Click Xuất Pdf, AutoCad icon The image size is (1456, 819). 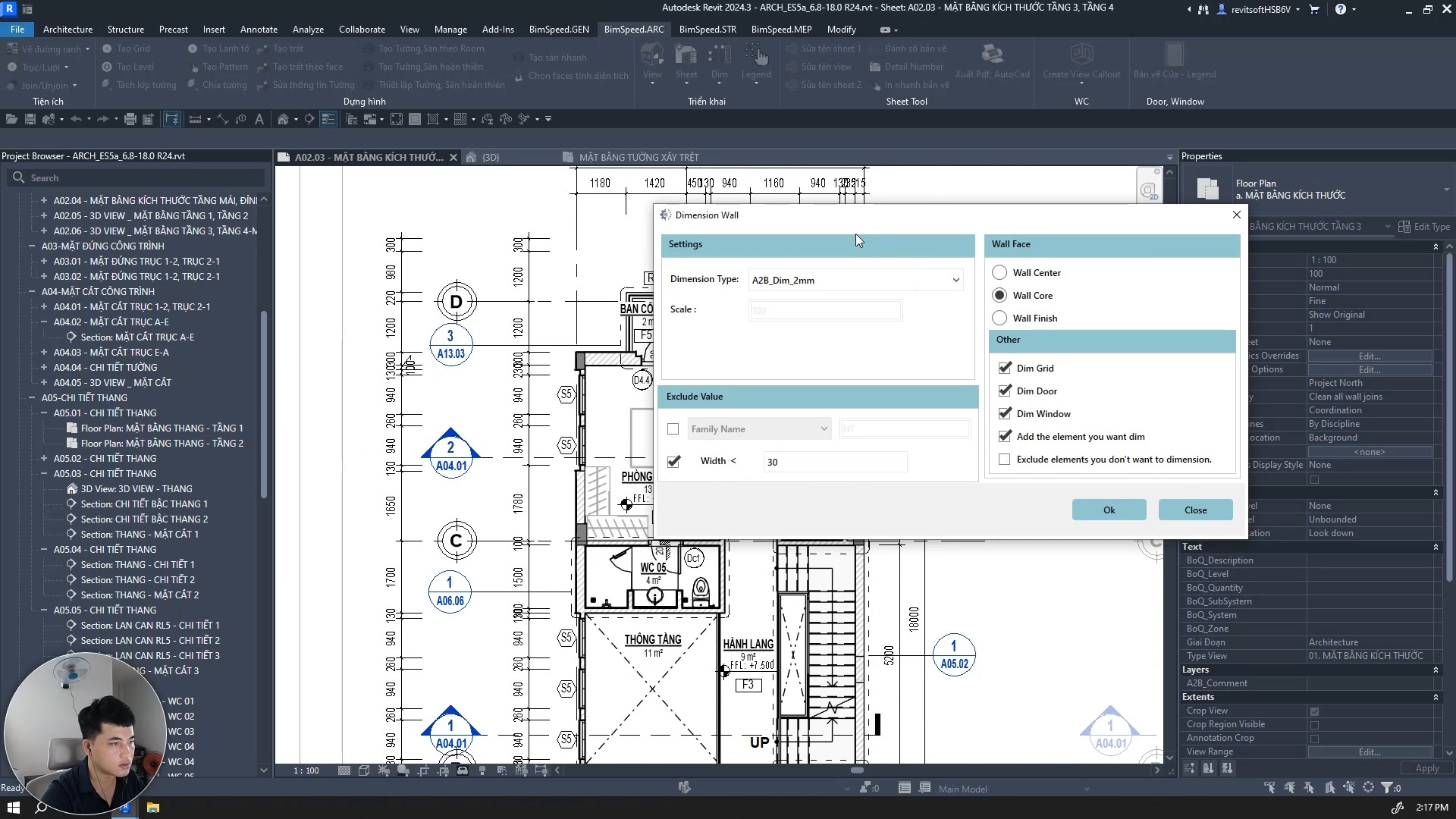pyautogui.click(x=992, y=61)
